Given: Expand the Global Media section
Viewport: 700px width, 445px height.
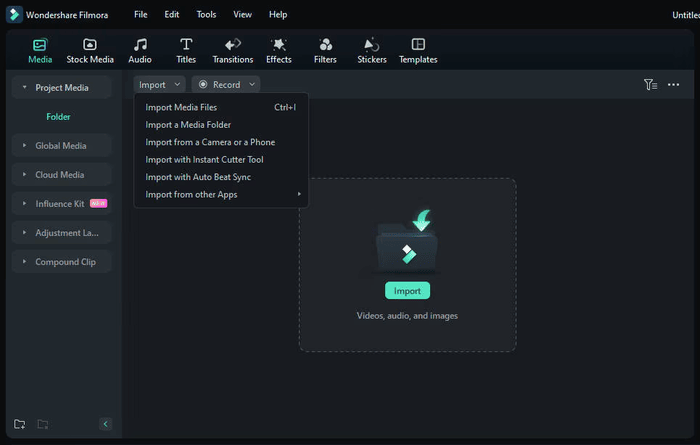Looking at the screenshot, I should (x=62, y=146).
